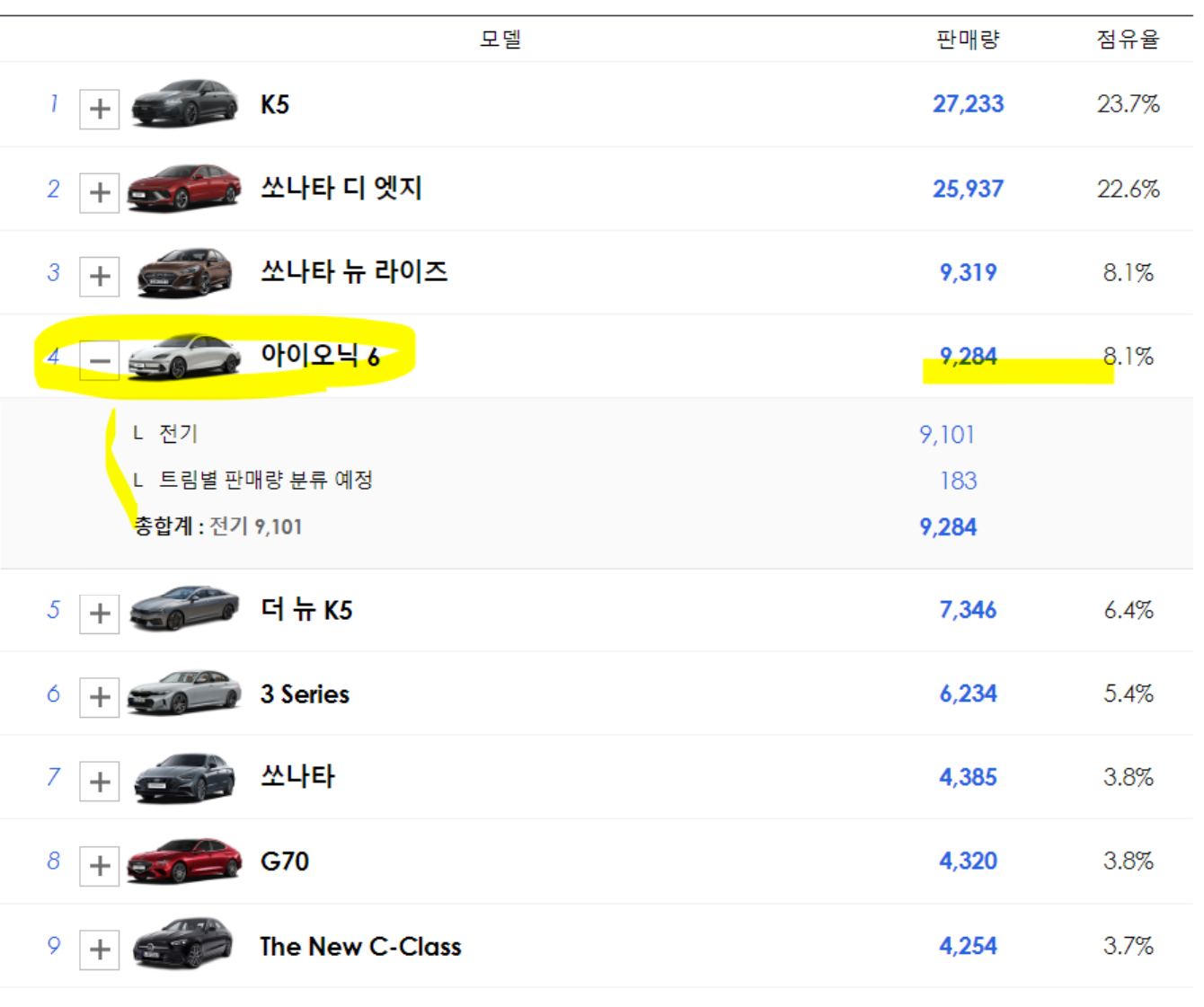The height and width of the screenshot is (1007, 1204).
Task: Click the red G70 car image
Action: pos(185,861)
